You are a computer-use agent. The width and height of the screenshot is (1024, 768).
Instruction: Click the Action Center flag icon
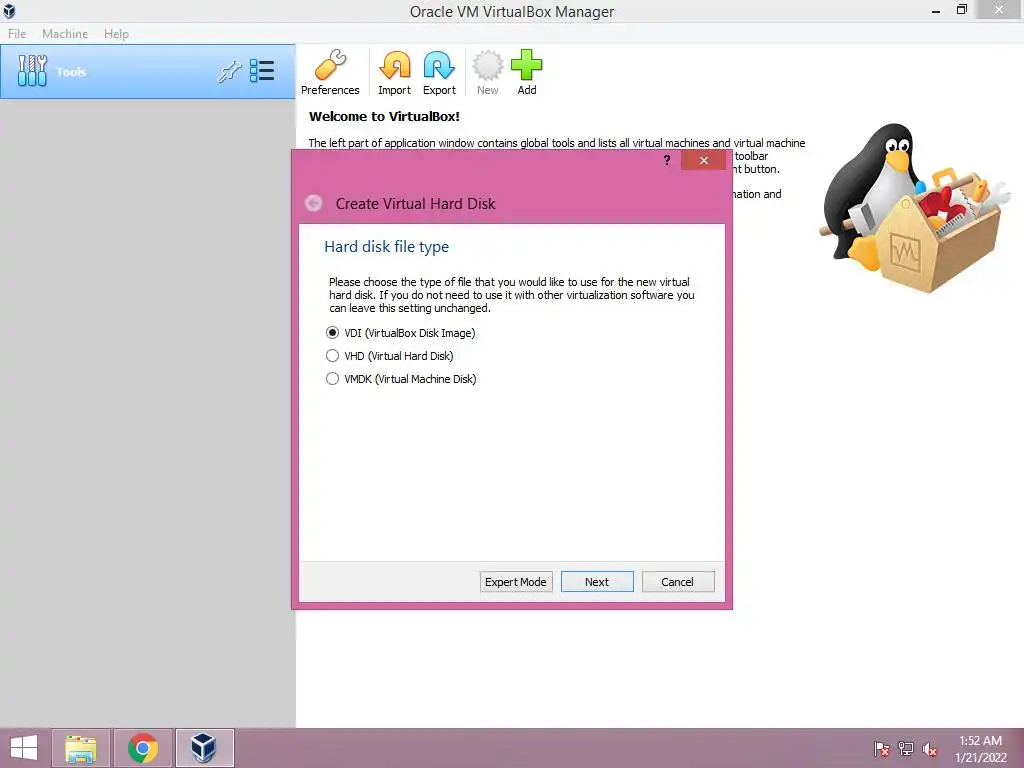tap(881, 749)
